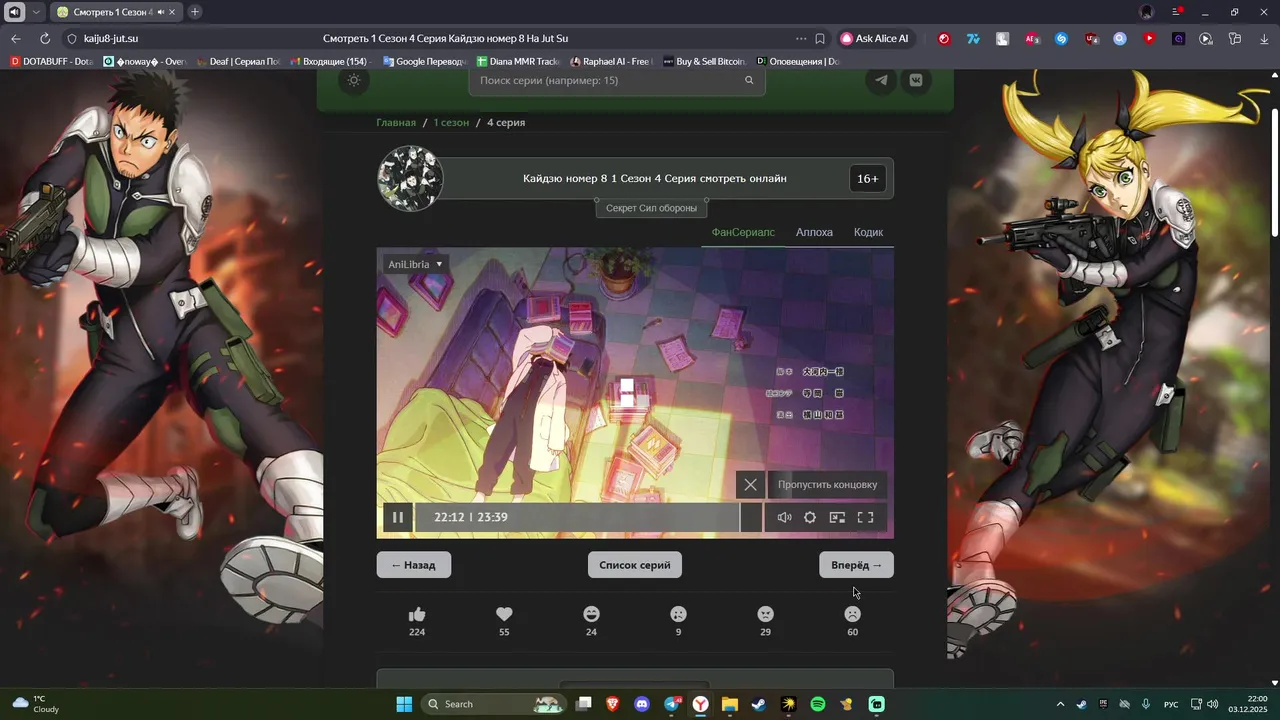Open Discord from the taskbar
The image size is (1280, 720).
tap(642, 704)
